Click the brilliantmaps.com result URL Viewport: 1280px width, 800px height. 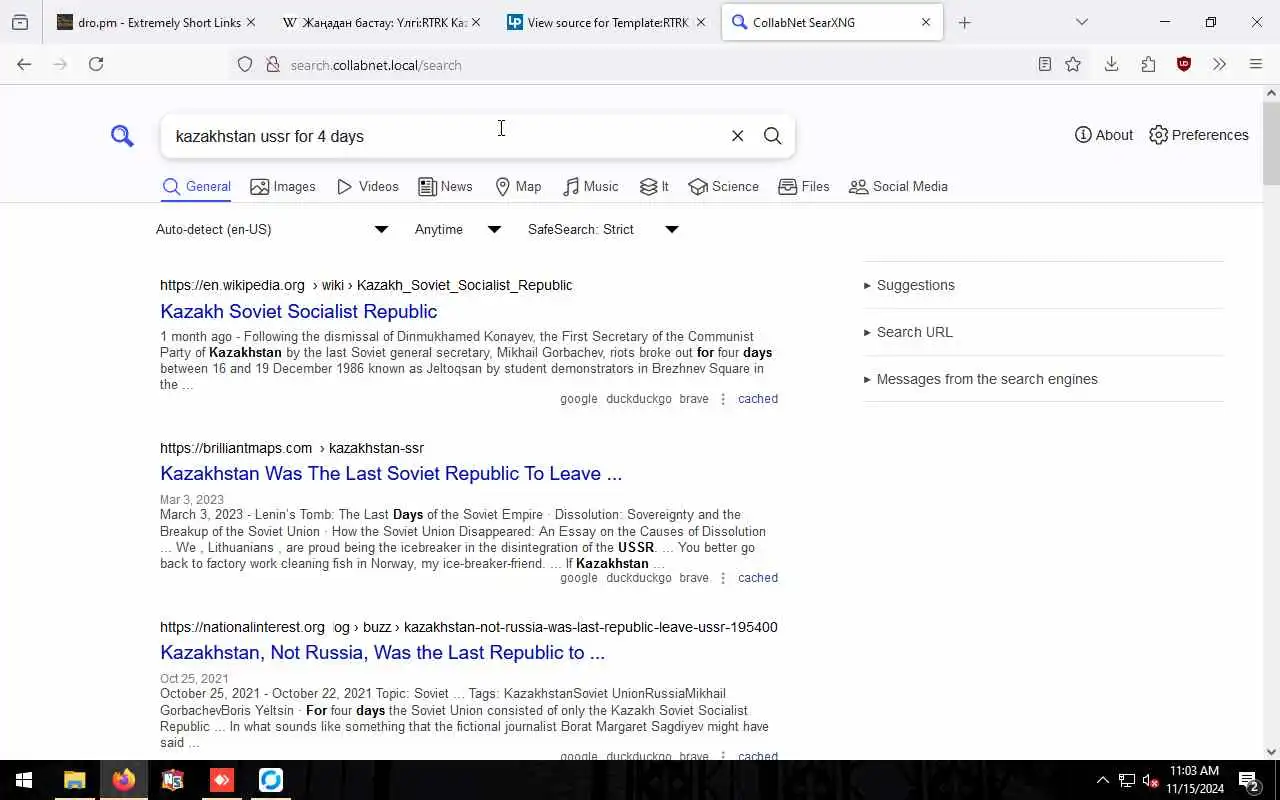[x=292, y=448]
